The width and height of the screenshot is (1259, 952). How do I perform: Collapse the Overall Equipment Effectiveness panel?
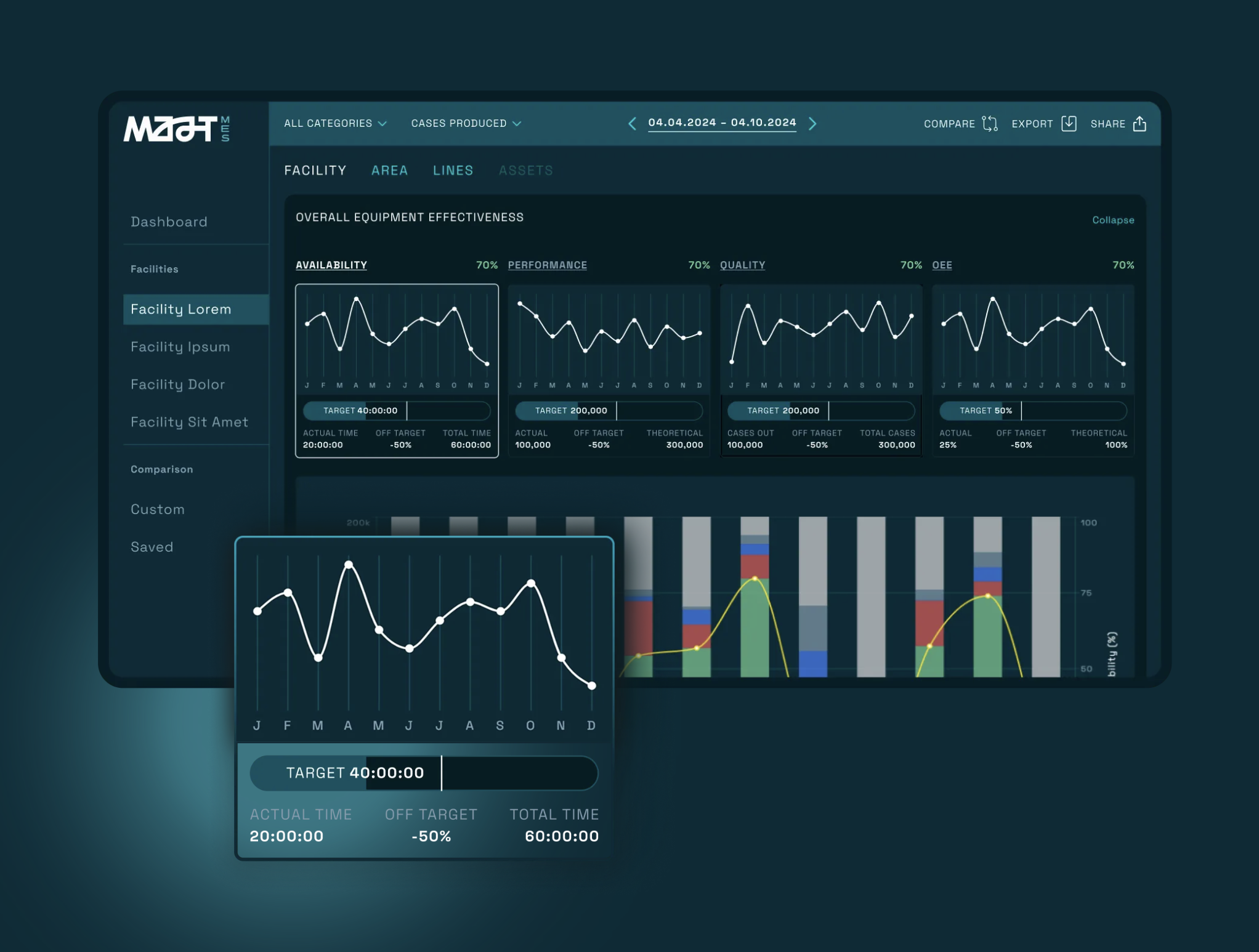tap(1112, 220)
